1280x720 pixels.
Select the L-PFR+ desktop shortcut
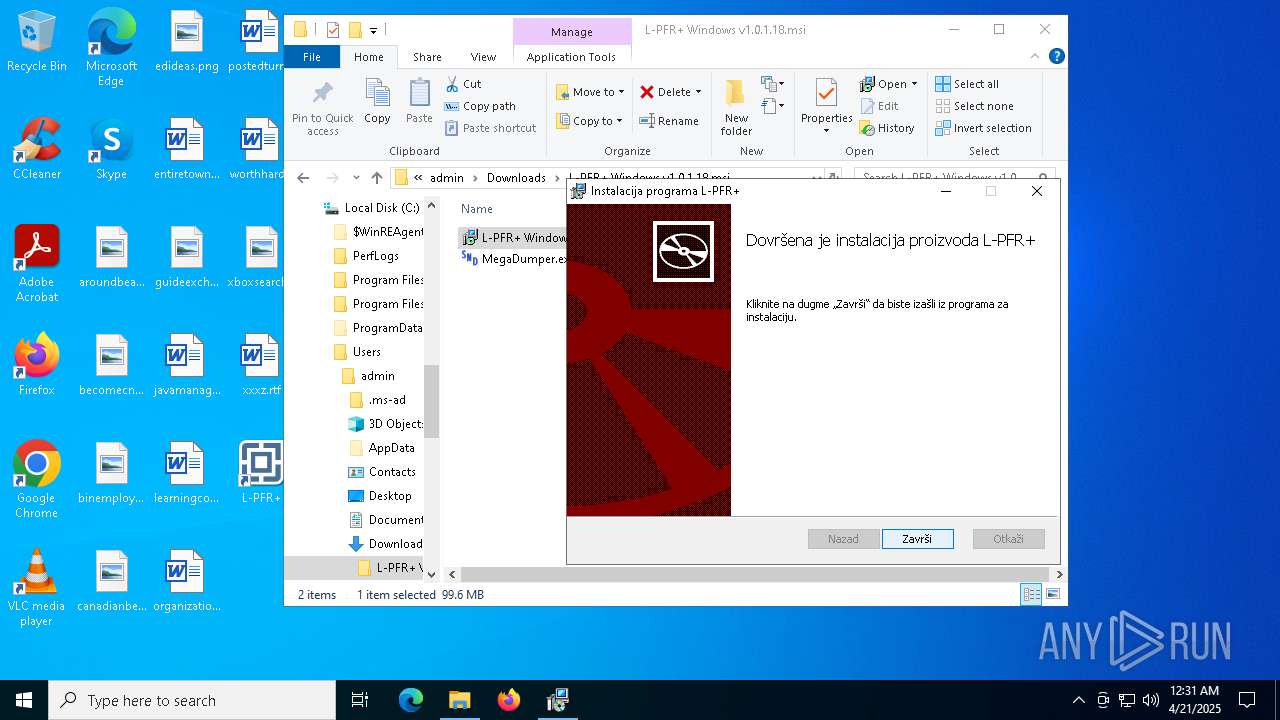tap(260, 472)
